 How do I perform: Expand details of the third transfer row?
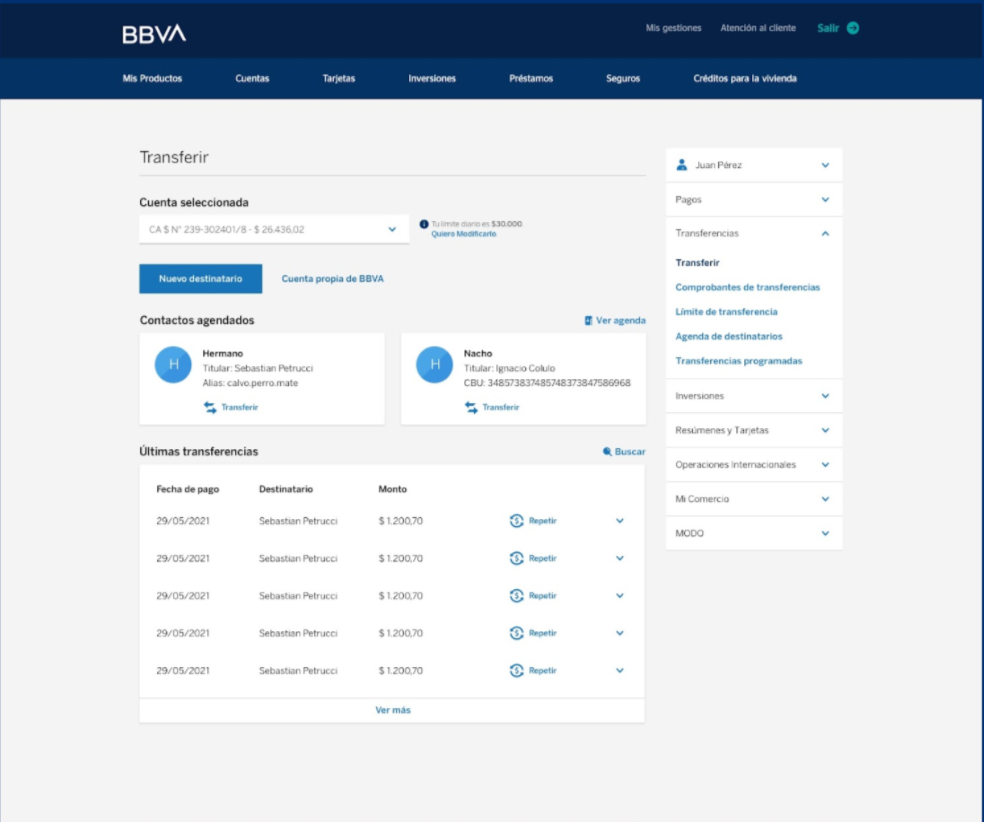coord(619,596)
